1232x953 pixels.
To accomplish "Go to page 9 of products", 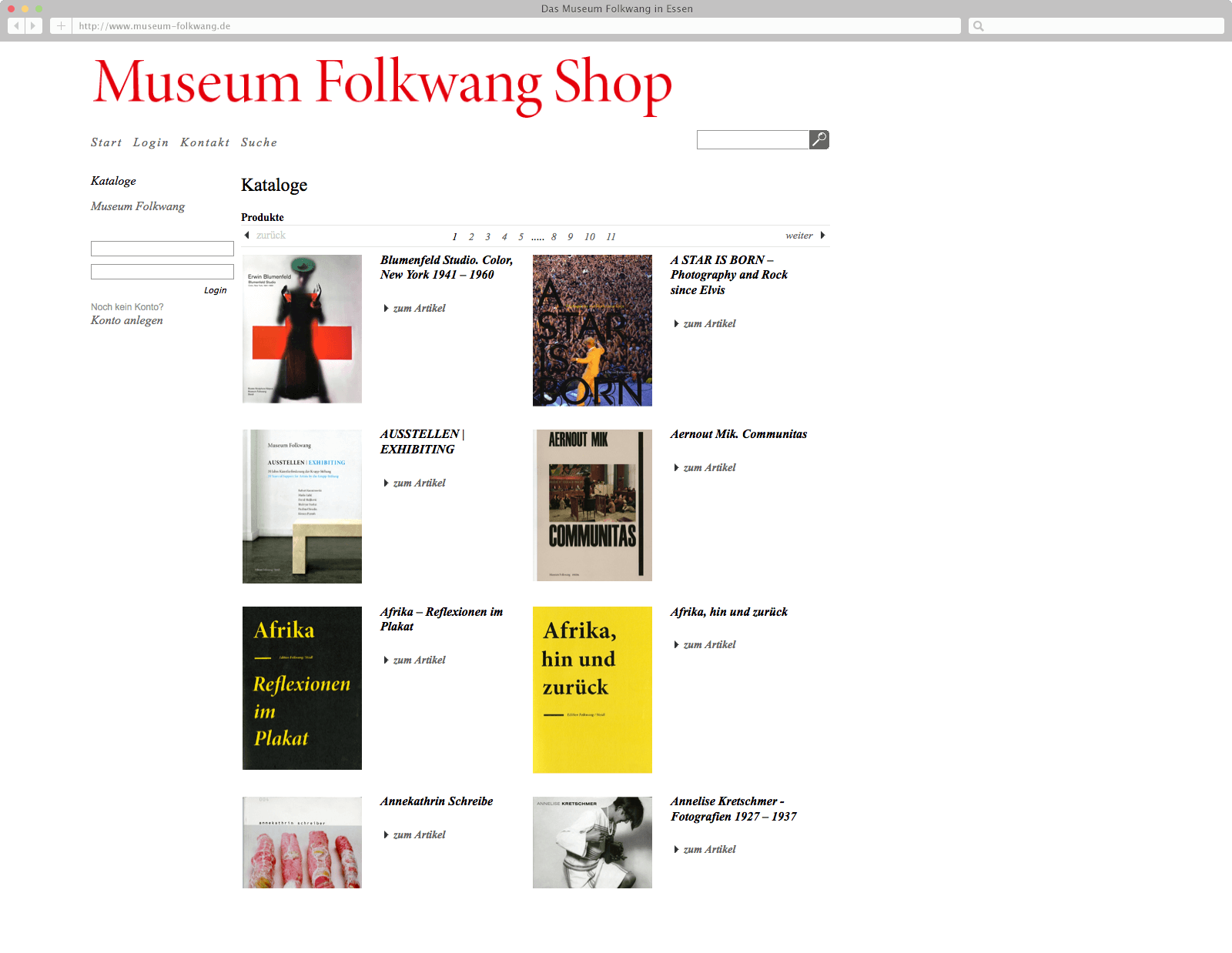I will (571, 236).
